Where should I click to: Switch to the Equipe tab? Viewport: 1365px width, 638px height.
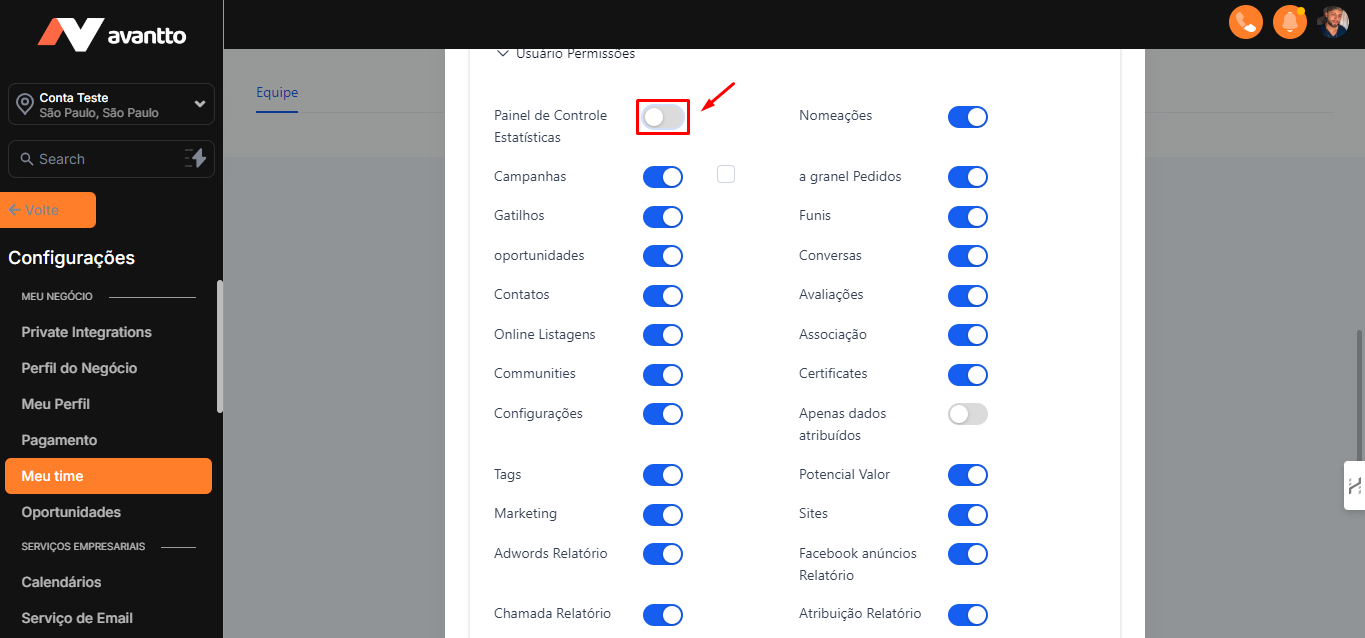[x=277, y=92]
